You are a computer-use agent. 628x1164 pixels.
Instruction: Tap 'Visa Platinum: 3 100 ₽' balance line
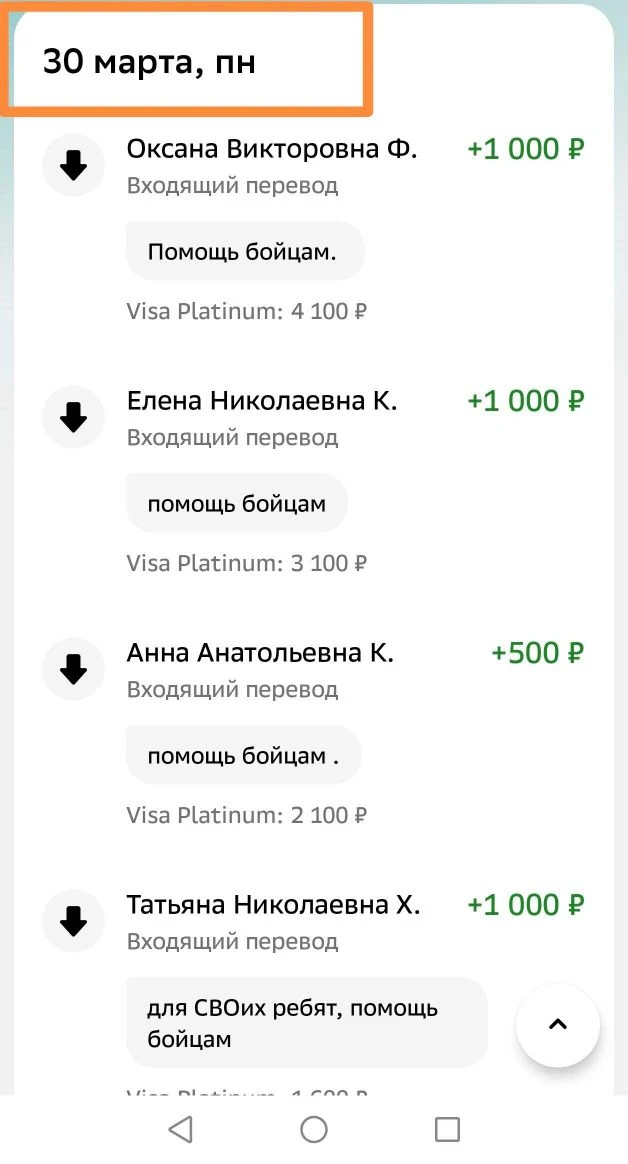[x=246, y=563]
